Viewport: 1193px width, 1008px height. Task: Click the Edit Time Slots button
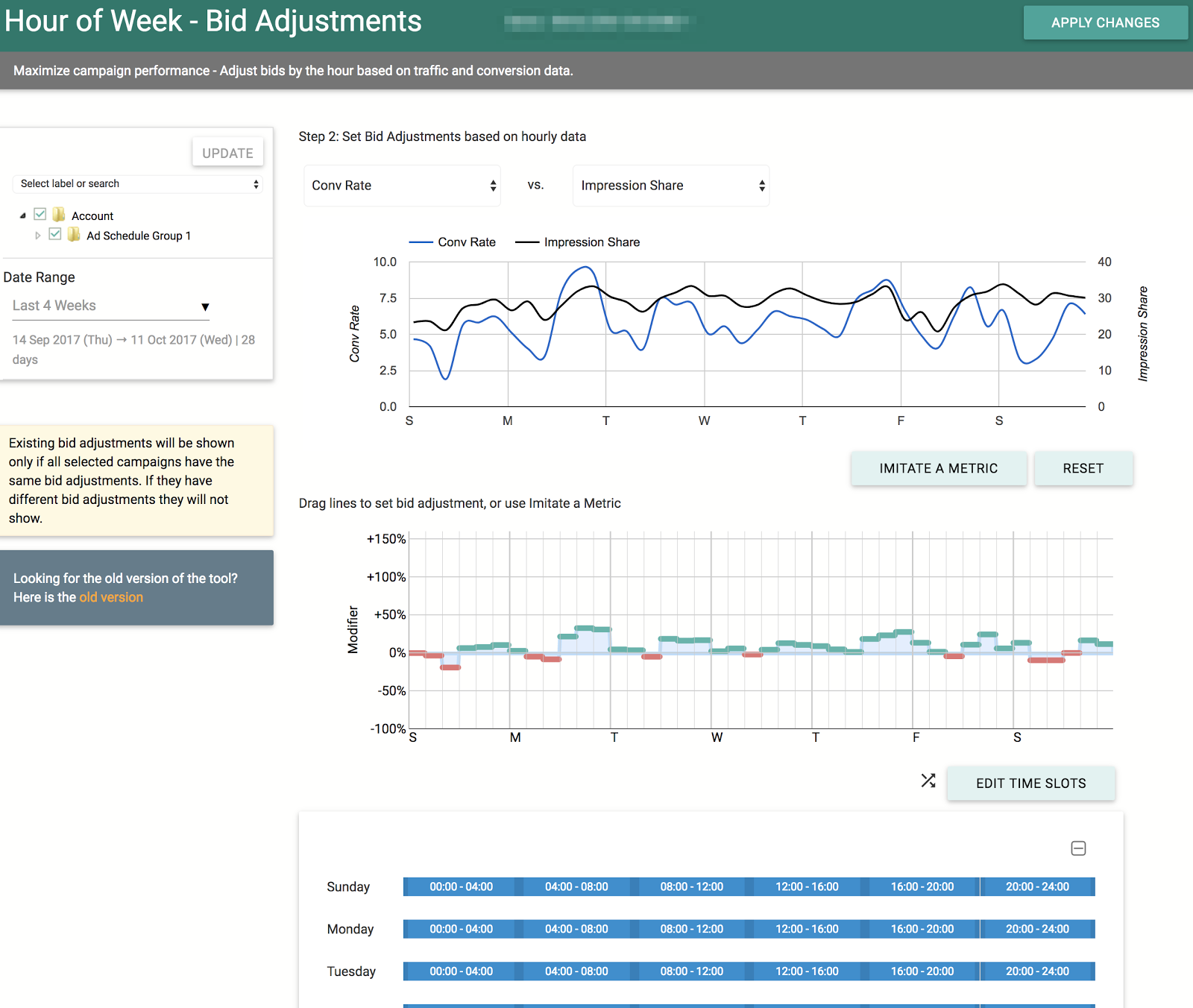(x=1030, y=784)
